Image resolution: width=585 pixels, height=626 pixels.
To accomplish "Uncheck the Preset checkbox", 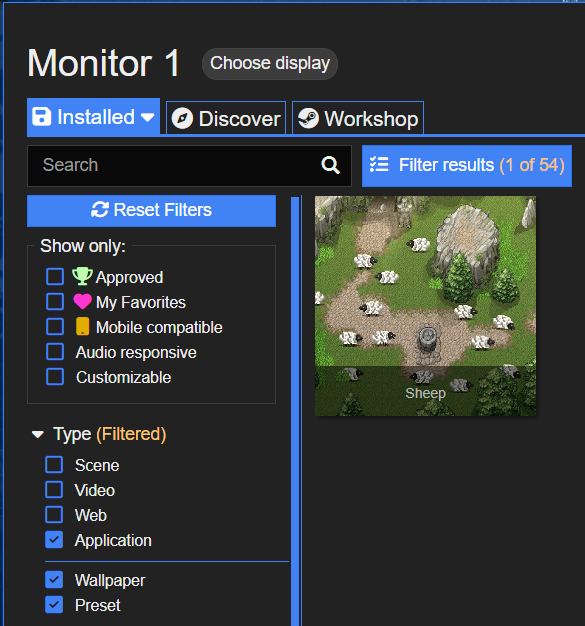I will pyautogui.click(x=54, y=605).
